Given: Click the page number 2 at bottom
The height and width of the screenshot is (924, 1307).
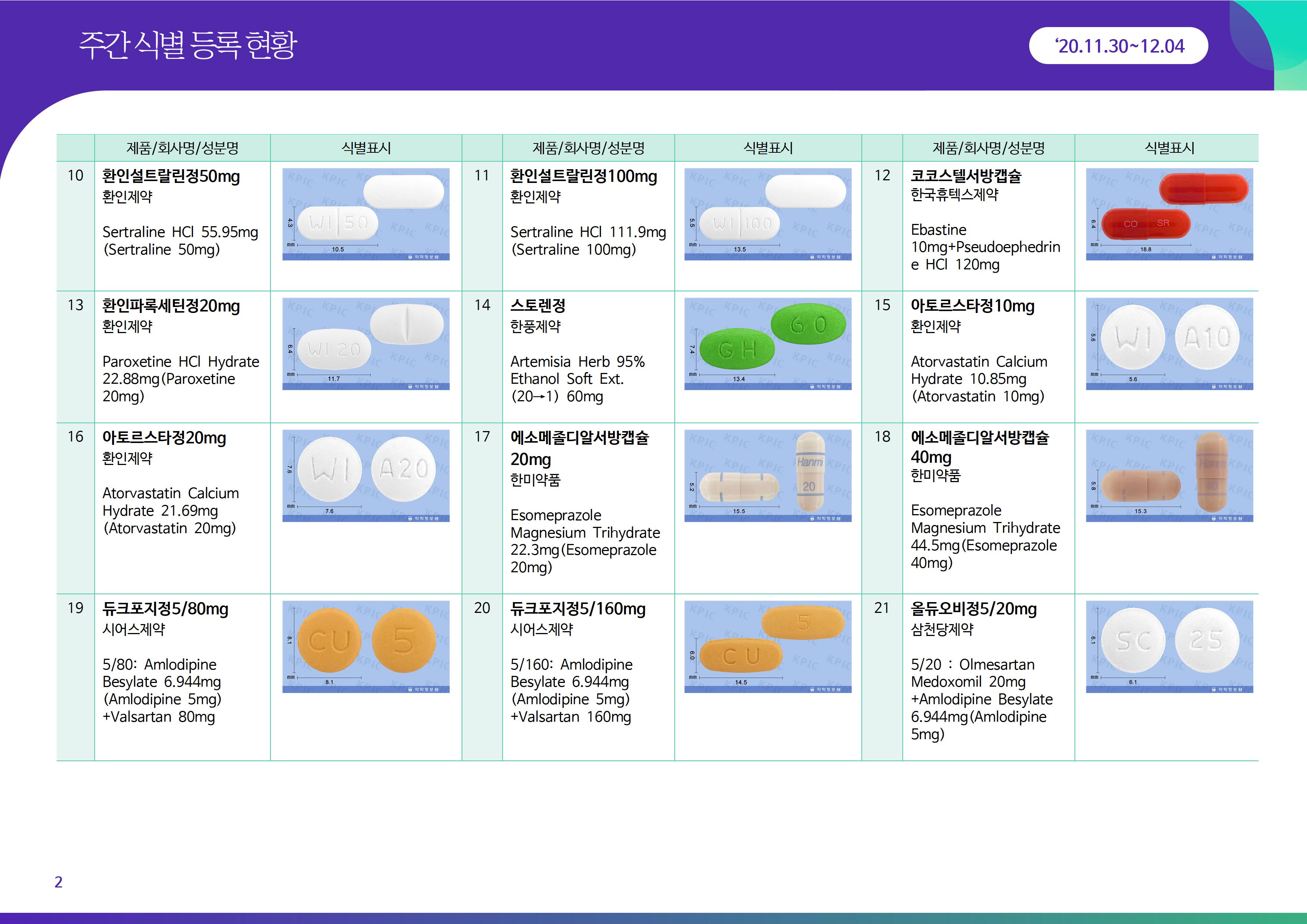Looking at the screenshot, I should click(58, 882).
